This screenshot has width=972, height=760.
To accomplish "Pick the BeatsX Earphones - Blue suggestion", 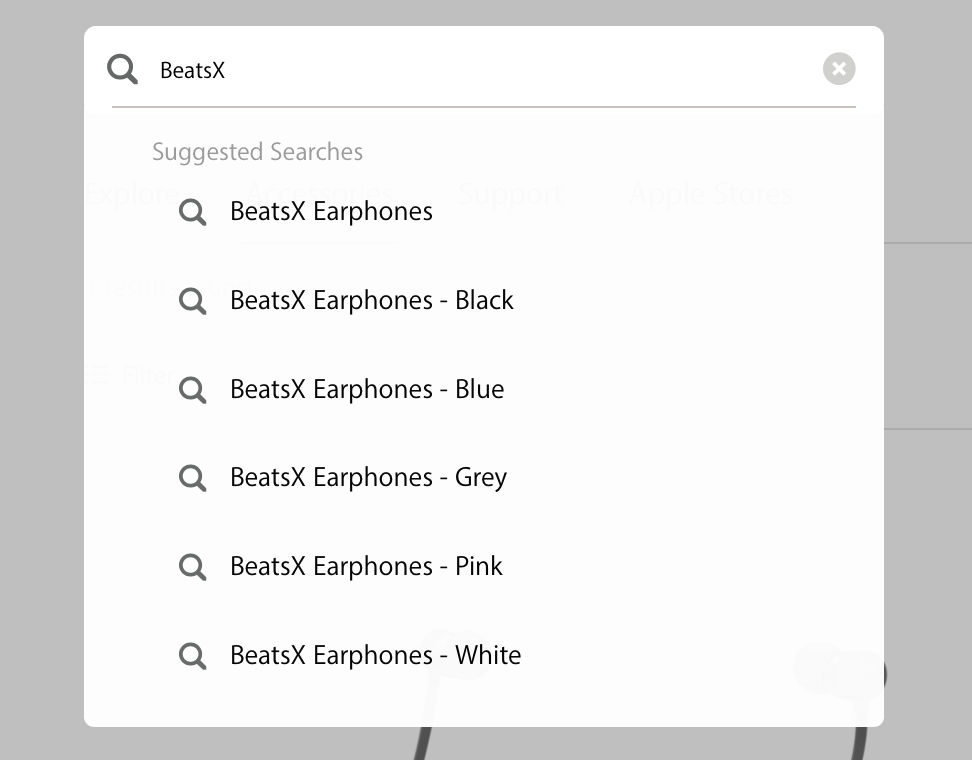I will coord(367,389).
